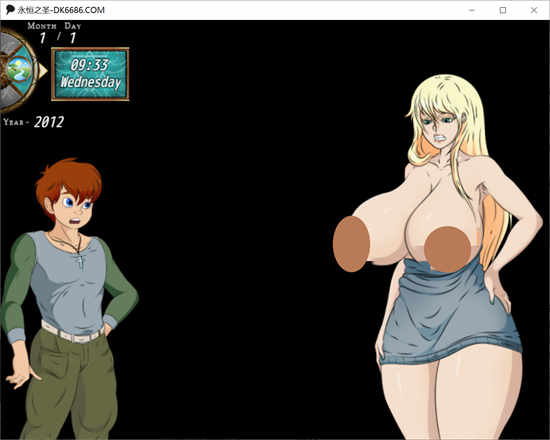Minimize the game window

472,10
